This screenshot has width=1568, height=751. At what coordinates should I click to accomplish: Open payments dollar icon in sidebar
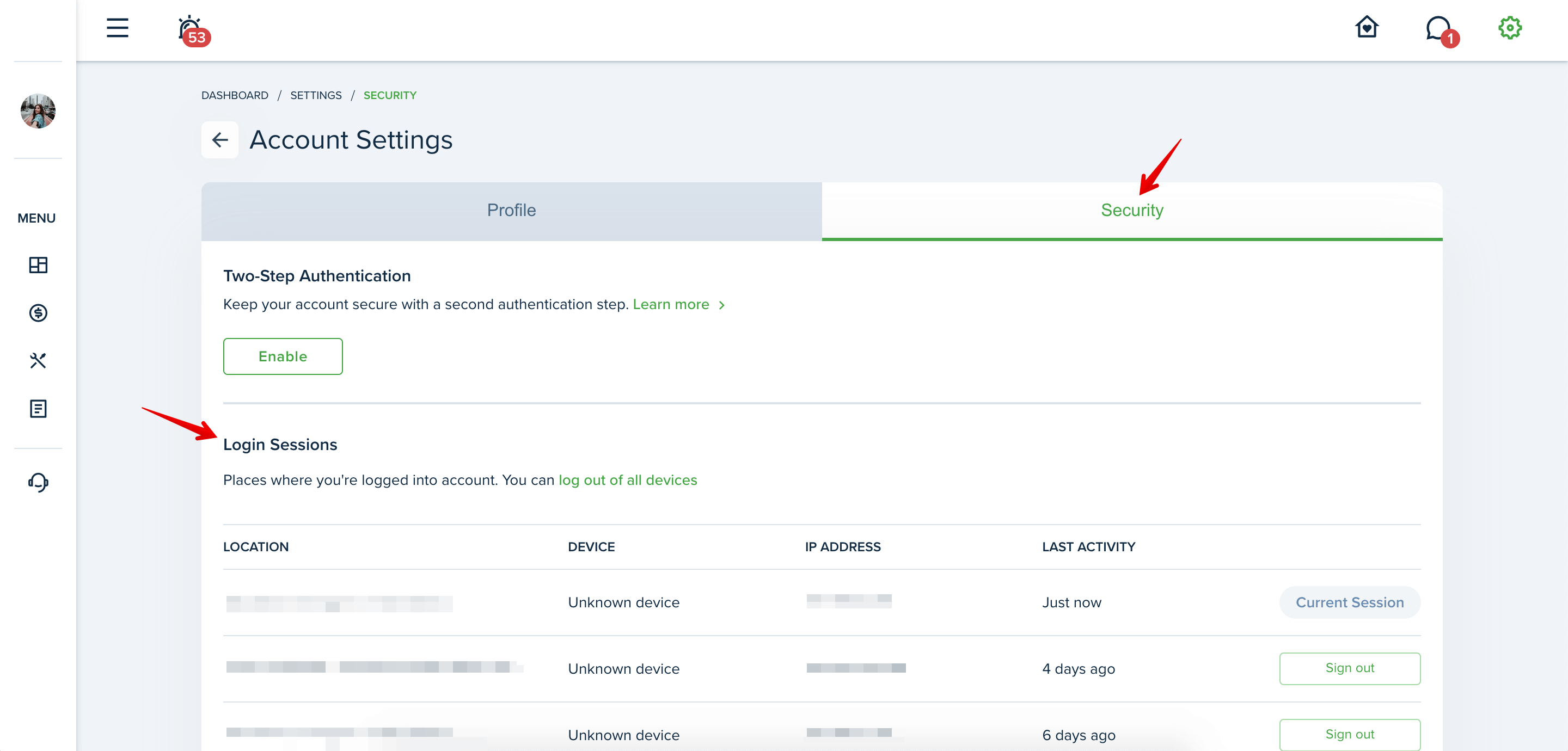[x=38, y=313]
